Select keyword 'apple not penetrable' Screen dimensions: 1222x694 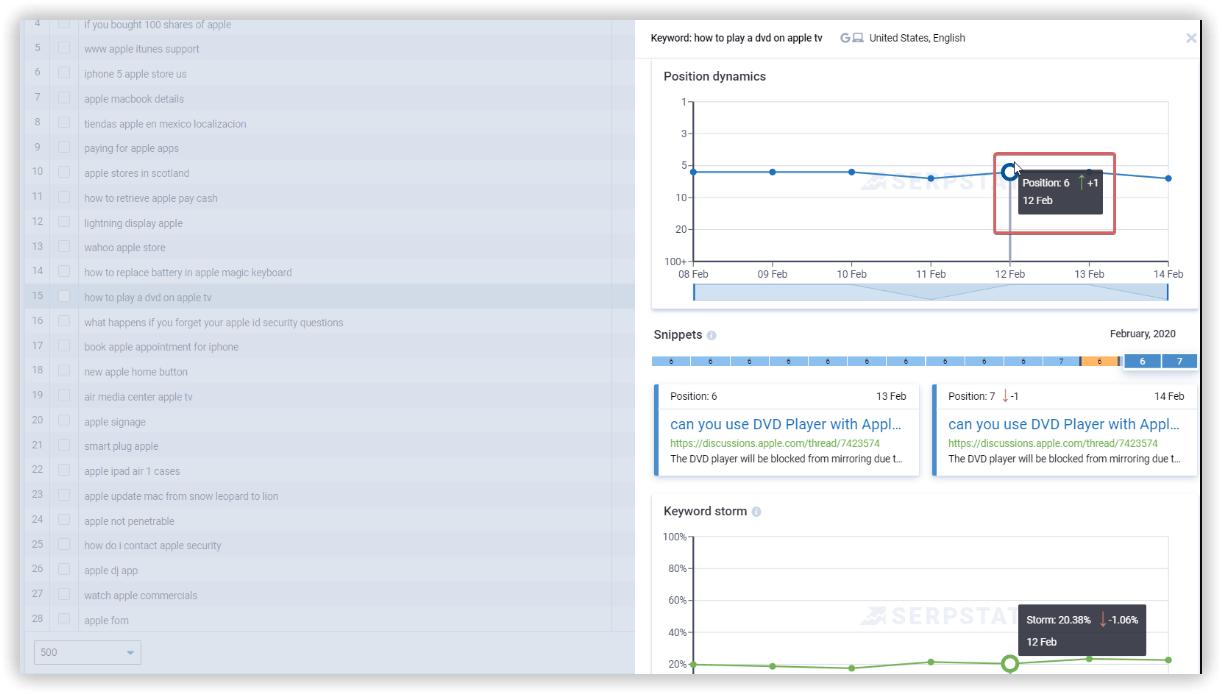coord(129,521)
